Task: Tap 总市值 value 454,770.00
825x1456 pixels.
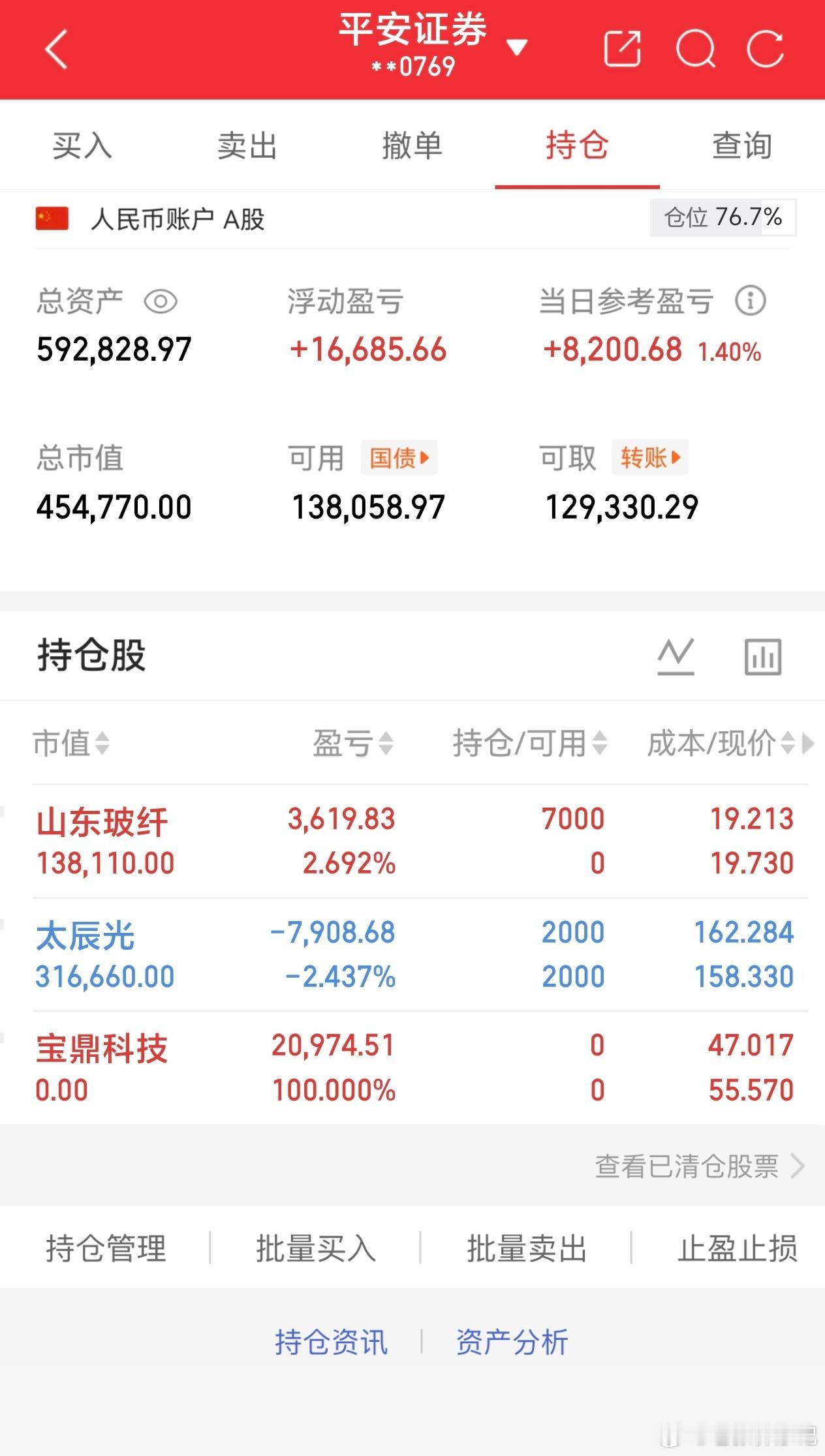Action: [114, 507]
